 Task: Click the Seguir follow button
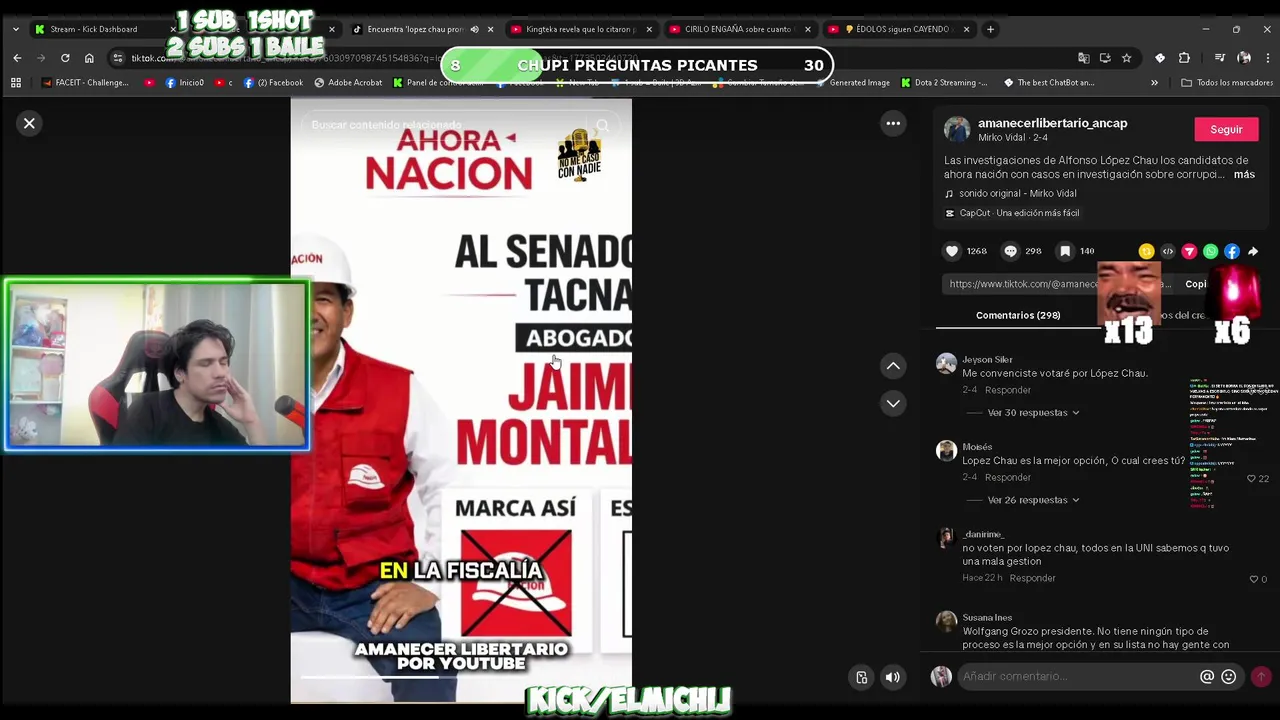[x=1226, y=129]
